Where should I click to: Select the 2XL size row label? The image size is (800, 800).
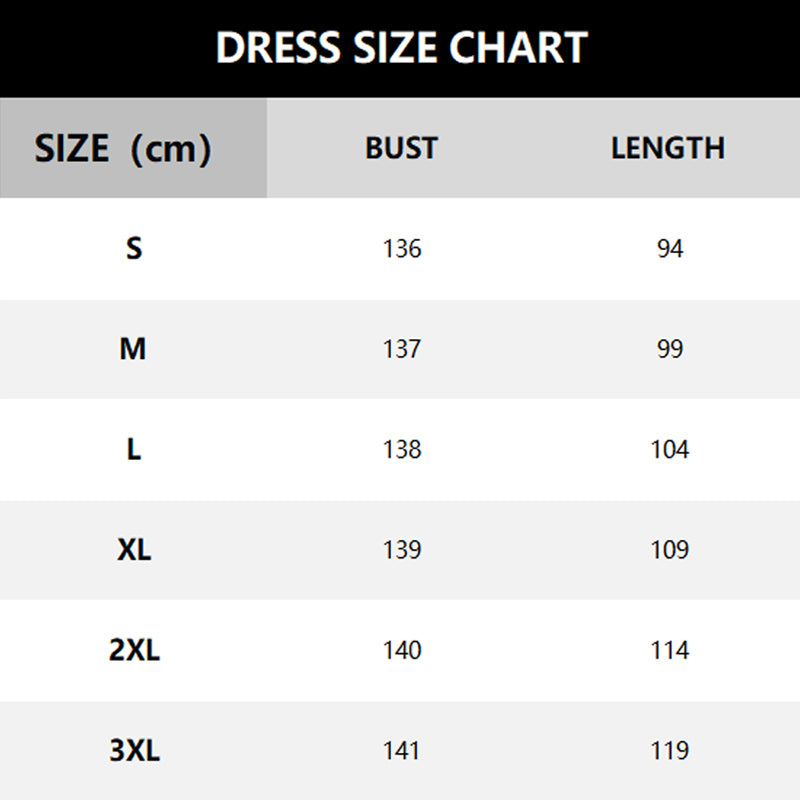(x=134, y=650)
